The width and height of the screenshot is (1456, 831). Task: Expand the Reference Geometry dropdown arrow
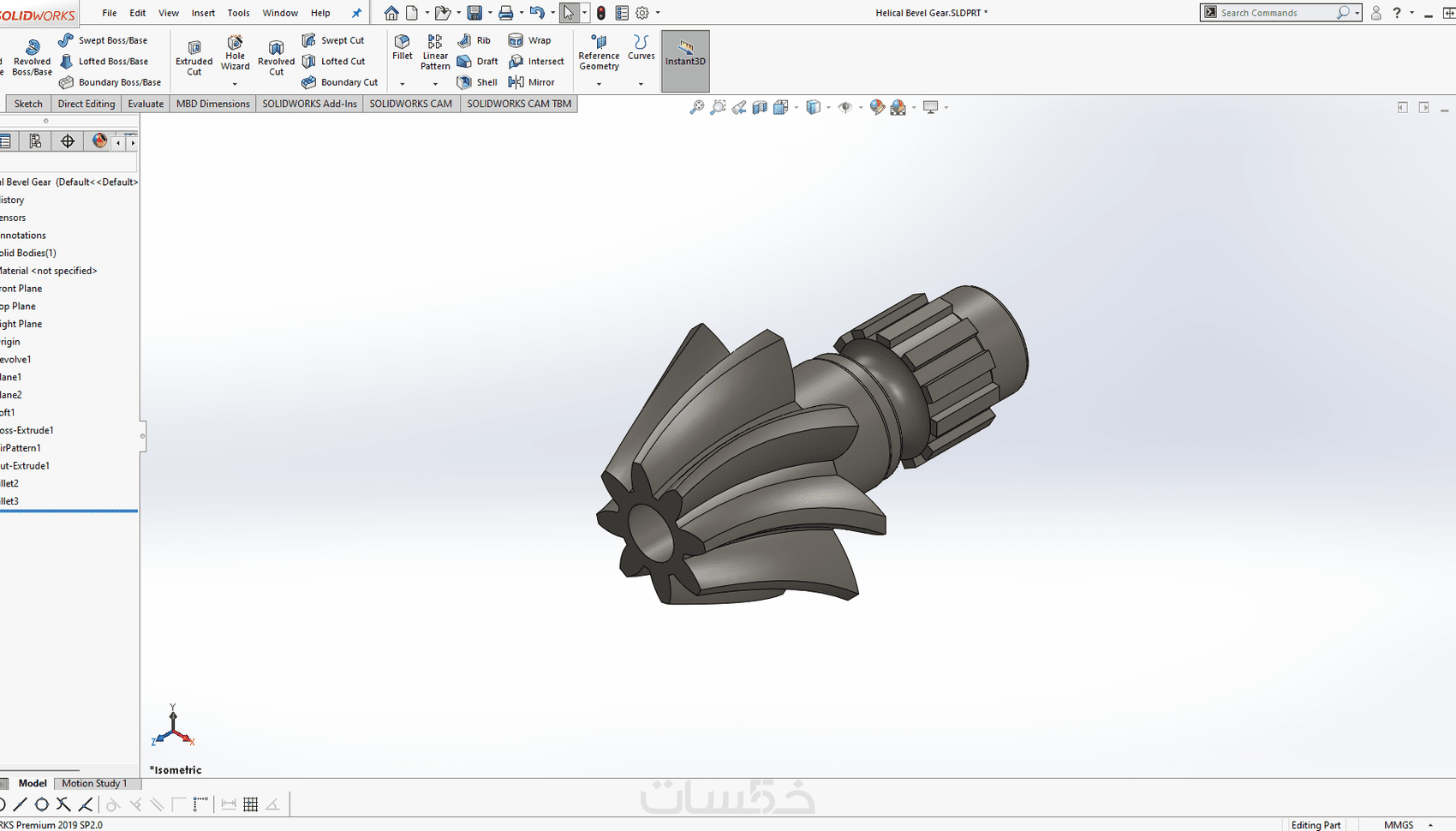click(599, 84)
